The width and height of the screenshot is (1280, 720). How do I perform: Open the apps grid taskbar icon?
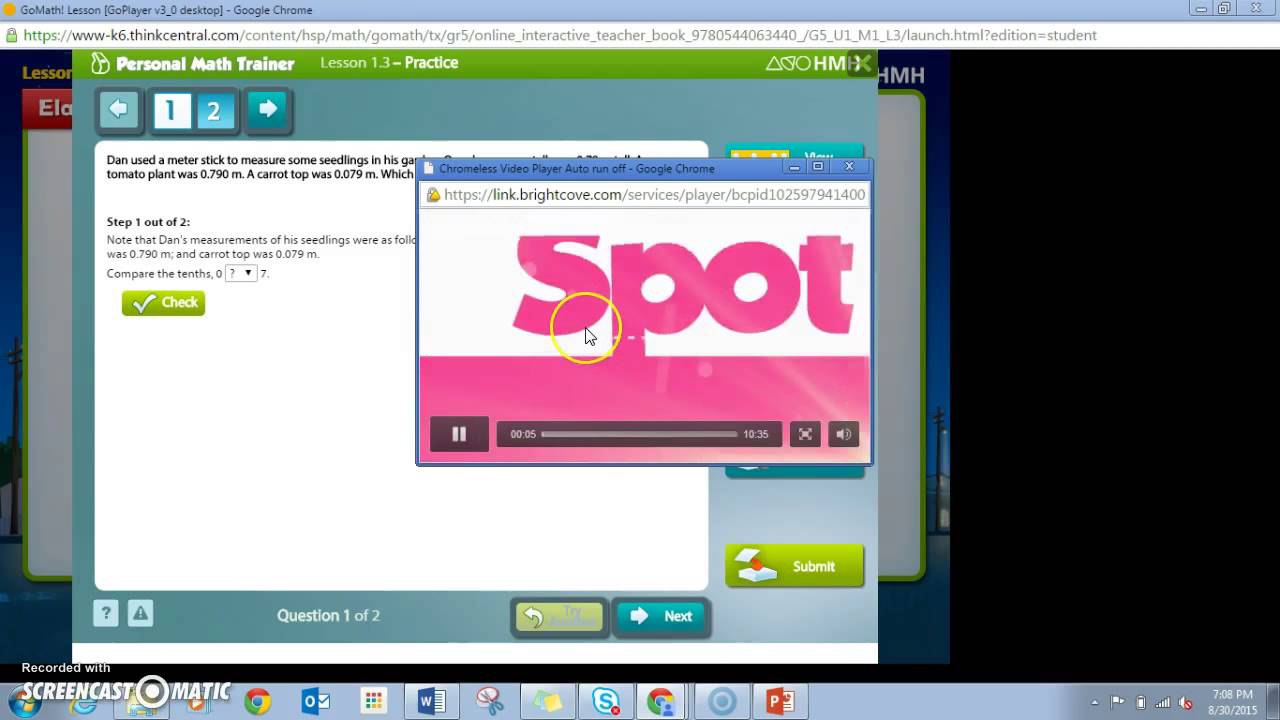pyautogui.click(x=373, y=702)
